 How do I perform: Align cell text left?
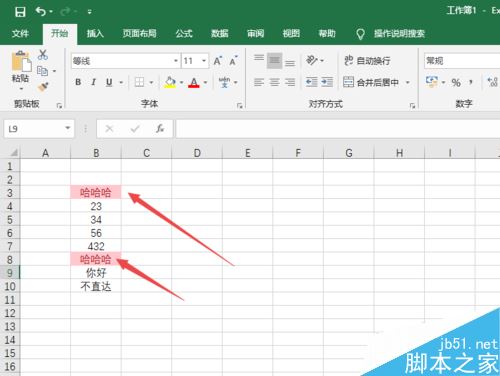(x=259, y=82)
